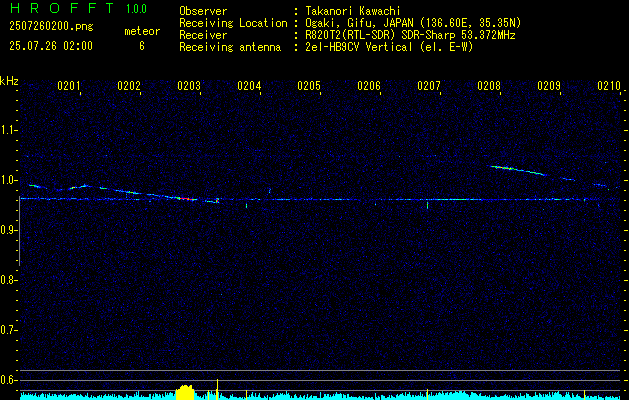629x400 pixels.
Task: Click the Receiver label
Action: [203, 35]
